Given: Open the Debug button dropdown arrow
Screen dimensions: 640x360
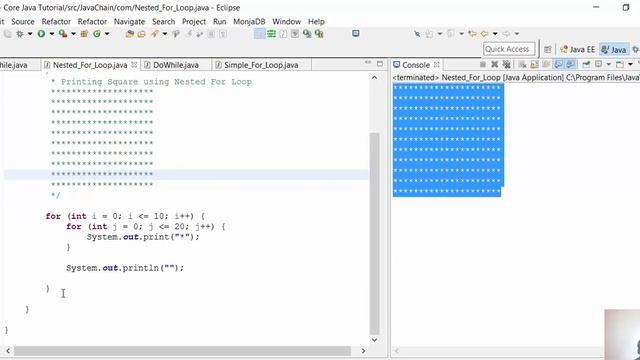Looking at the screenshot, I should [30, 34].
